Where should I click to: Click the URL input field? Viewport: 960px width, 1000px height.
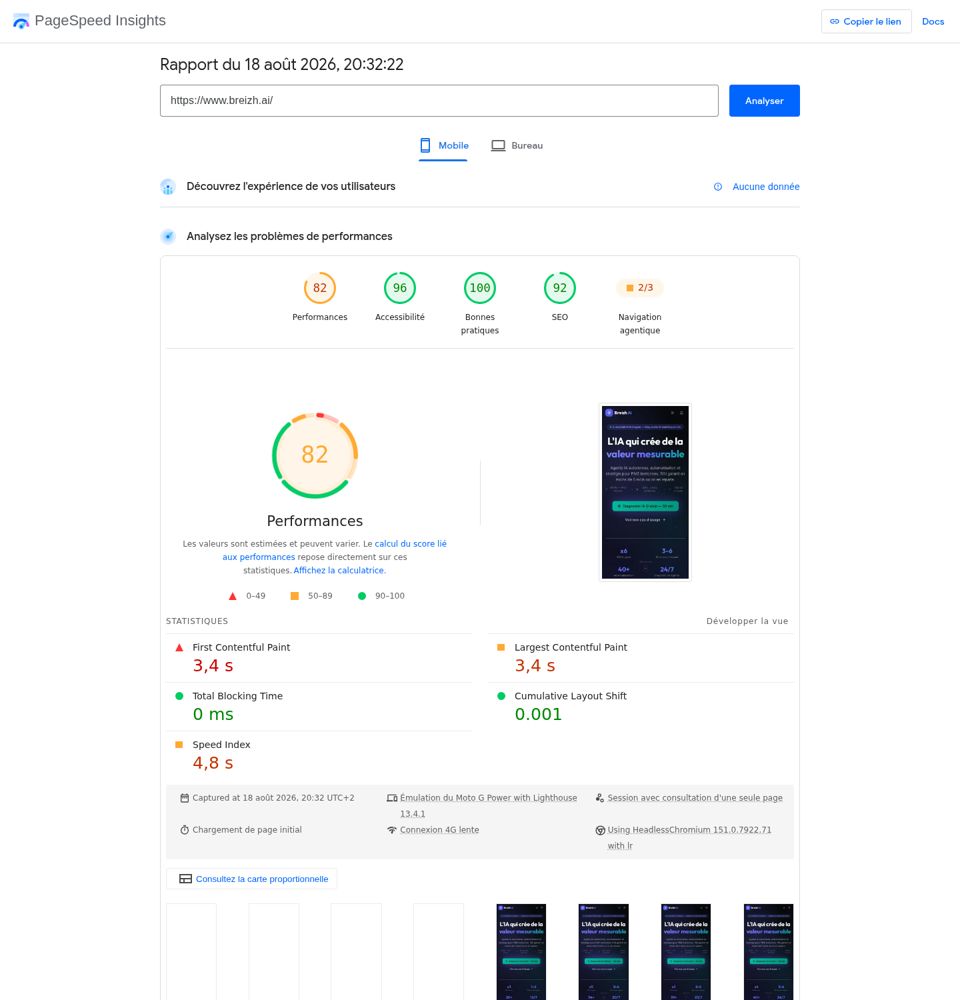(439, 101)
